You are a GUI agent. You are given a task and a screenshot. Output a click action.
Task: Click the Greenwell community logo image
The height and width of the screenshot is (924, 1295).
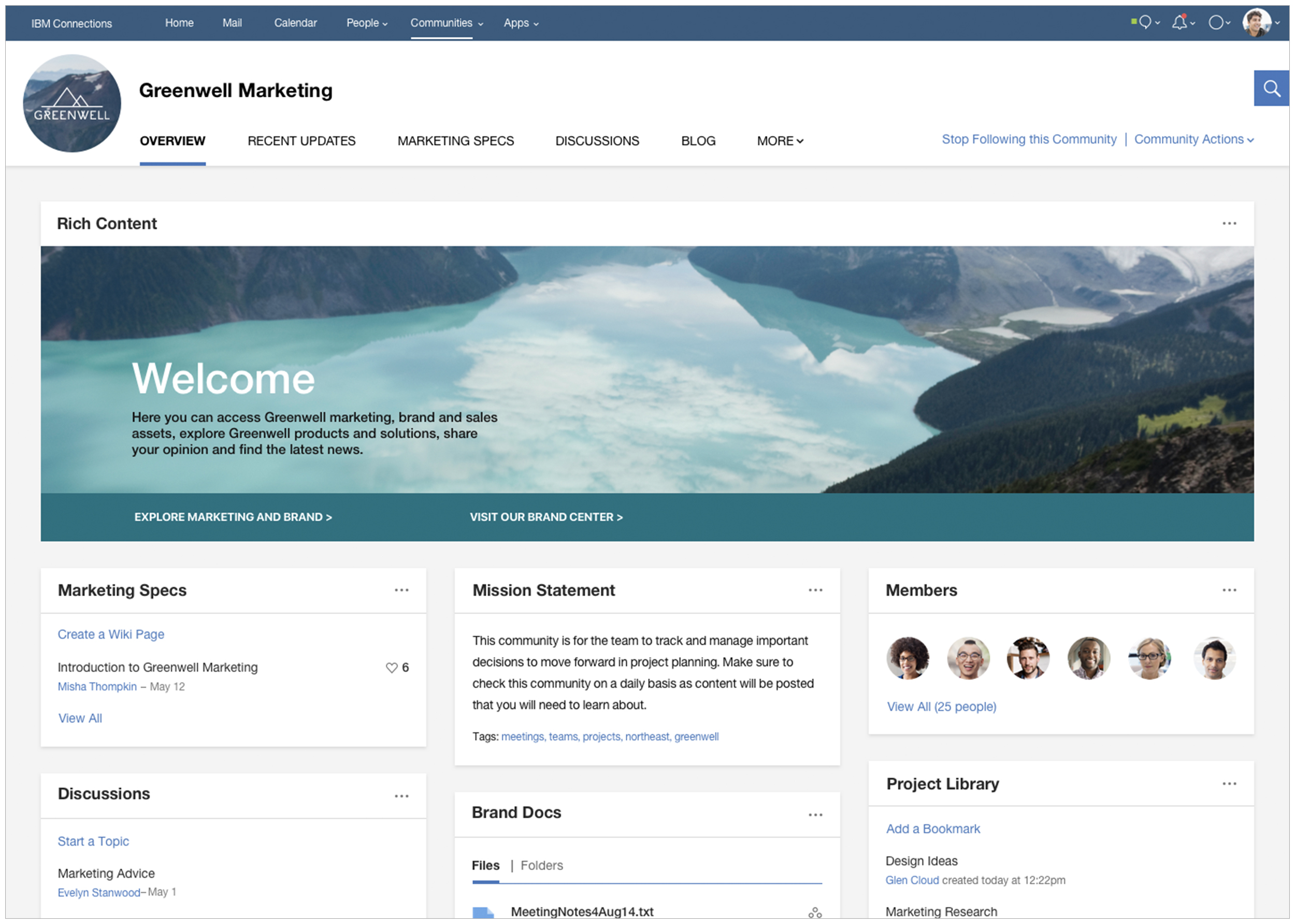[x=71, y=103]
